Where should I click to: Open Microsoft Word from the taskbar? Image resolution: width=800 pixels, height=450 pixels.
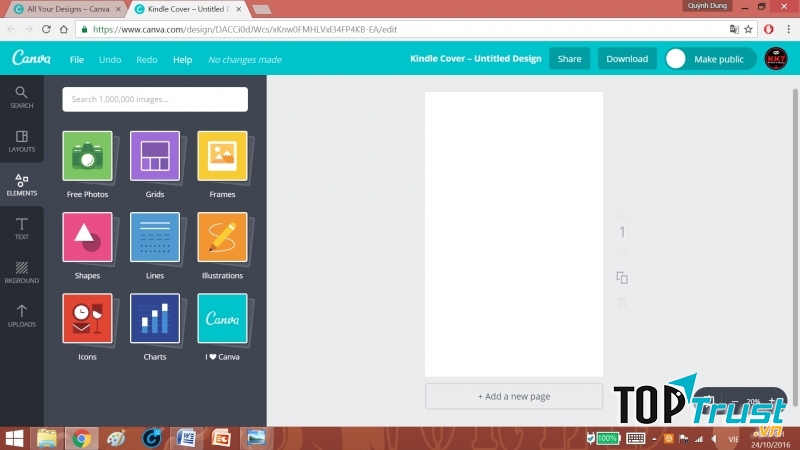point(187,438)
